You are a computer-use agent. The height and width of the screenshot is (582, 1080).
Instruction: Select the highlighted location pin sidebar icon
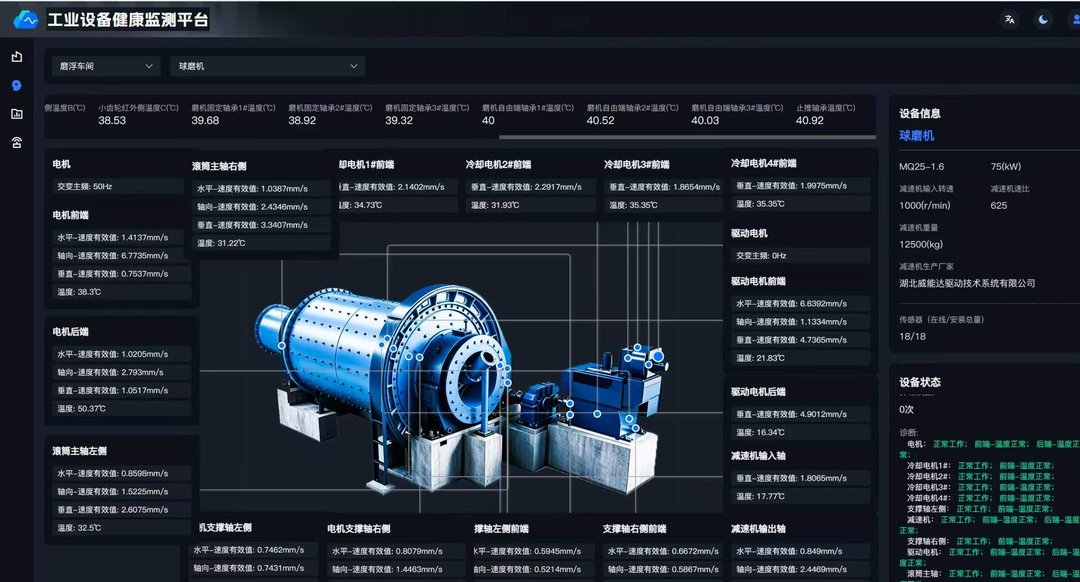(x=17, y=85)
